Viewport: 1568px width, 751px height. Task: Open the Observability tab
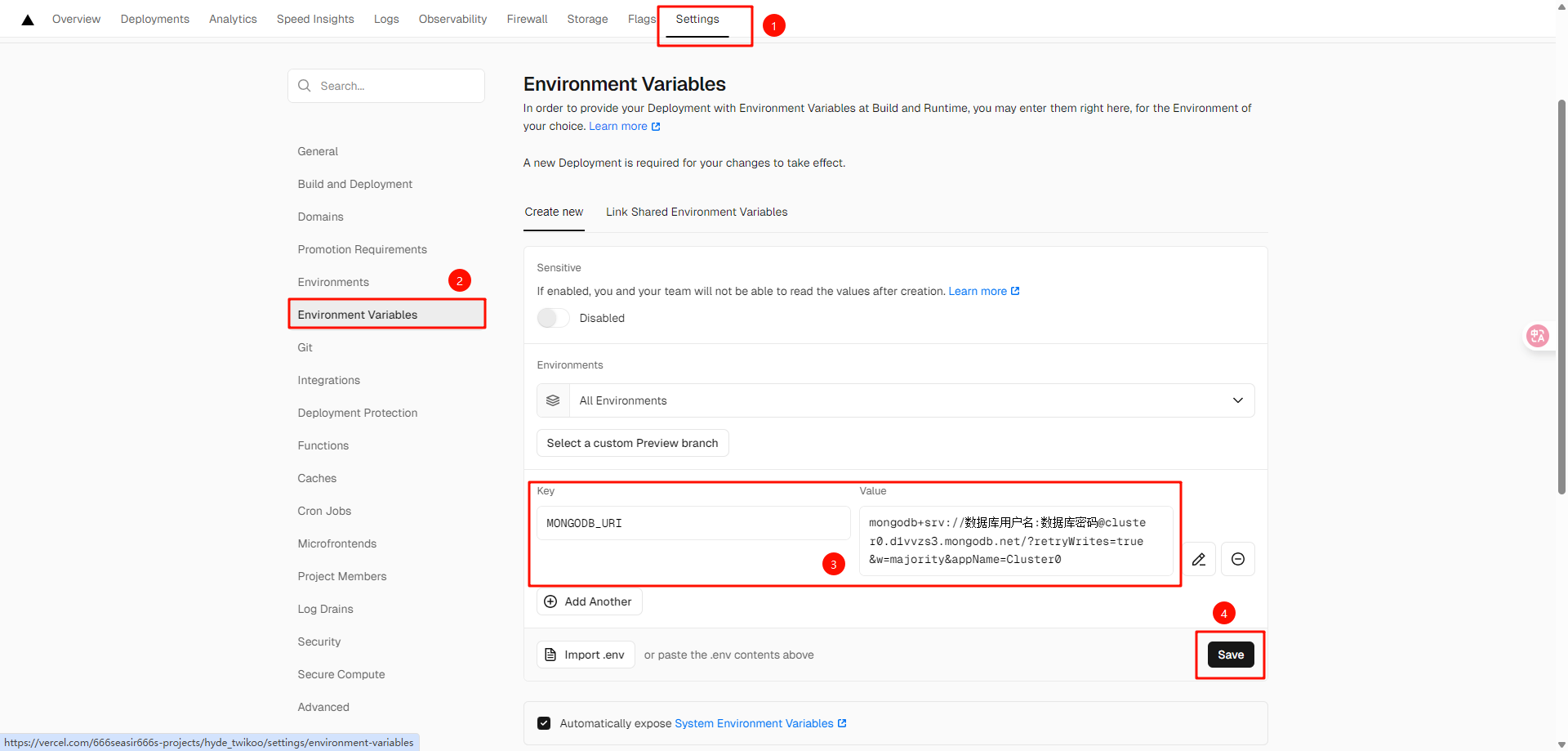tap(452, 19)
